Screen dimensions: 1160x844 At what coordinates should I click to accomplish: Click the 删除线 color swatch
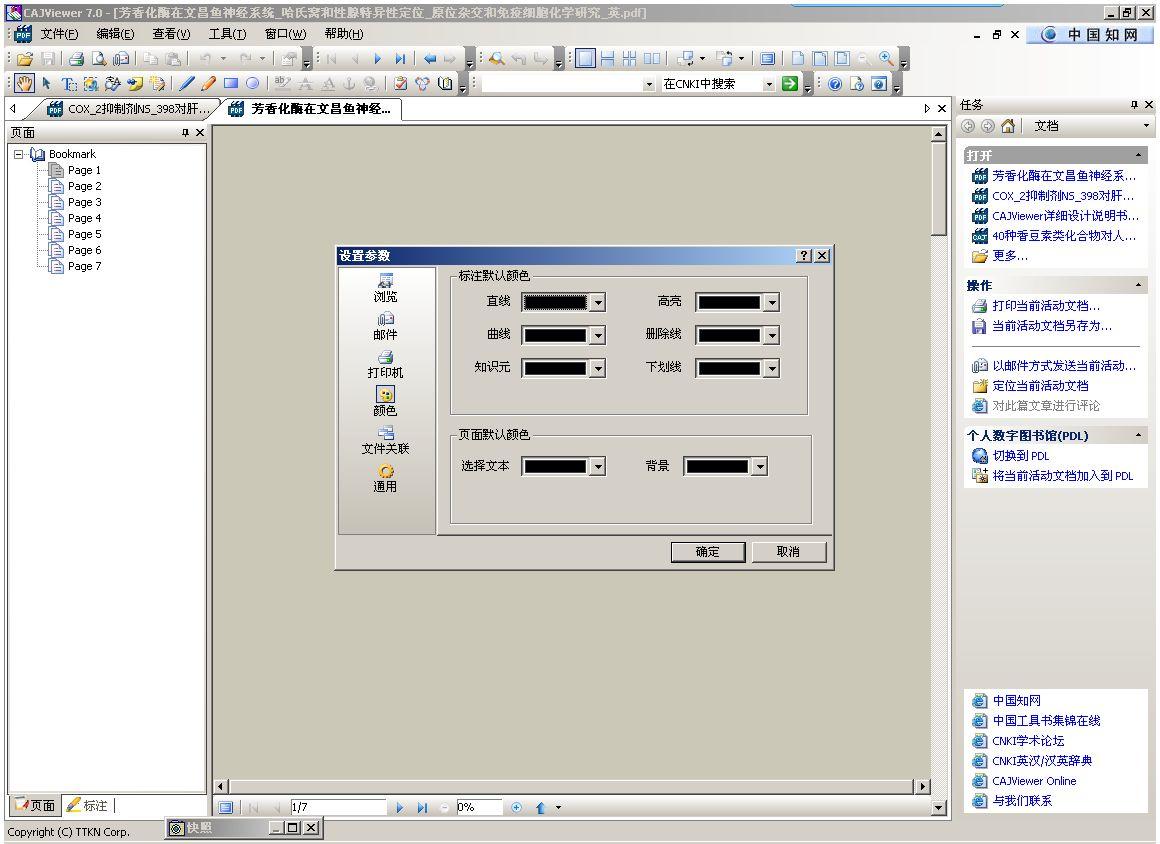click(x=729, y=336)
